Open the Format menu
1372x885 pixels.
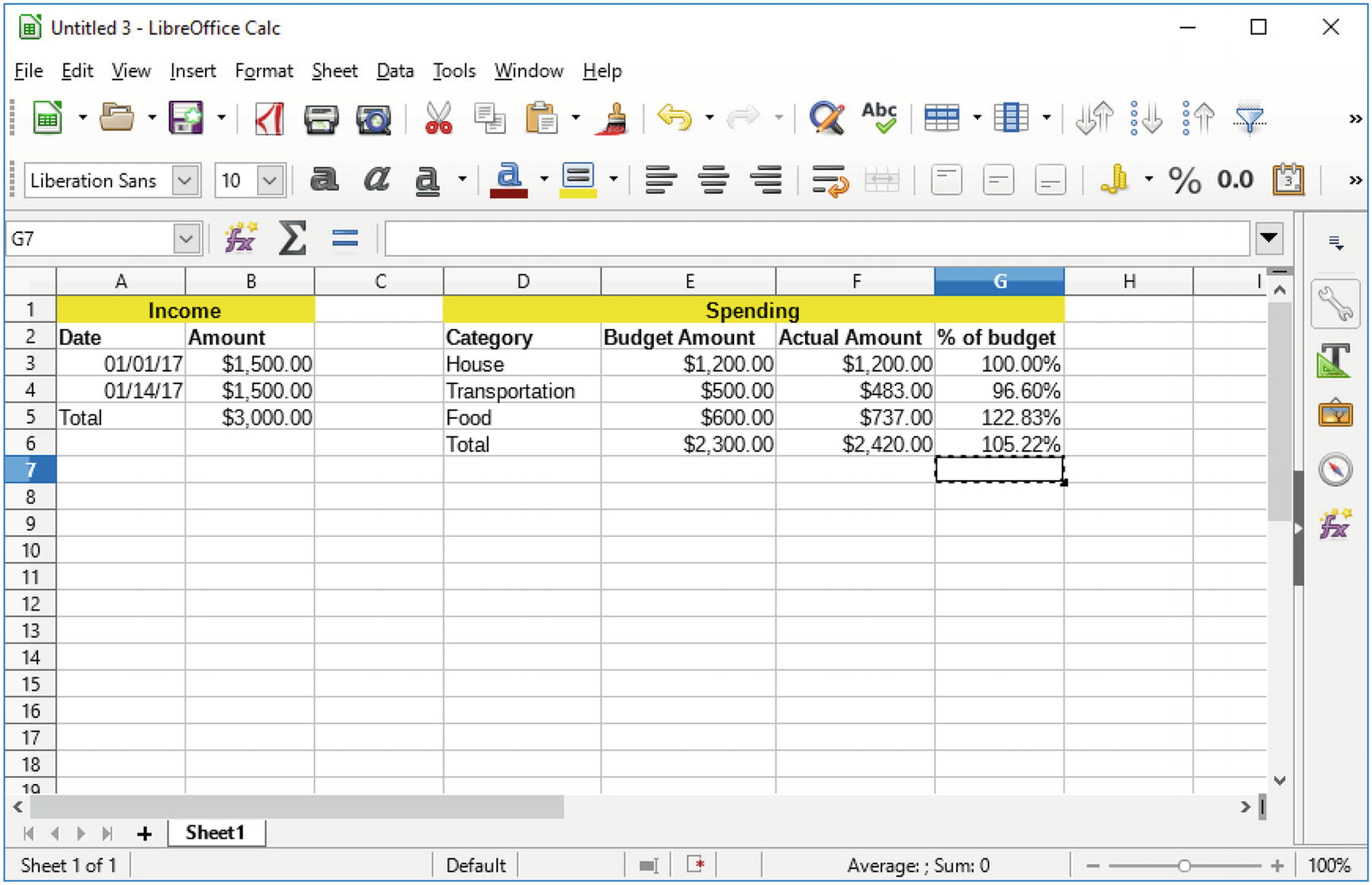[x=264, y=71]
